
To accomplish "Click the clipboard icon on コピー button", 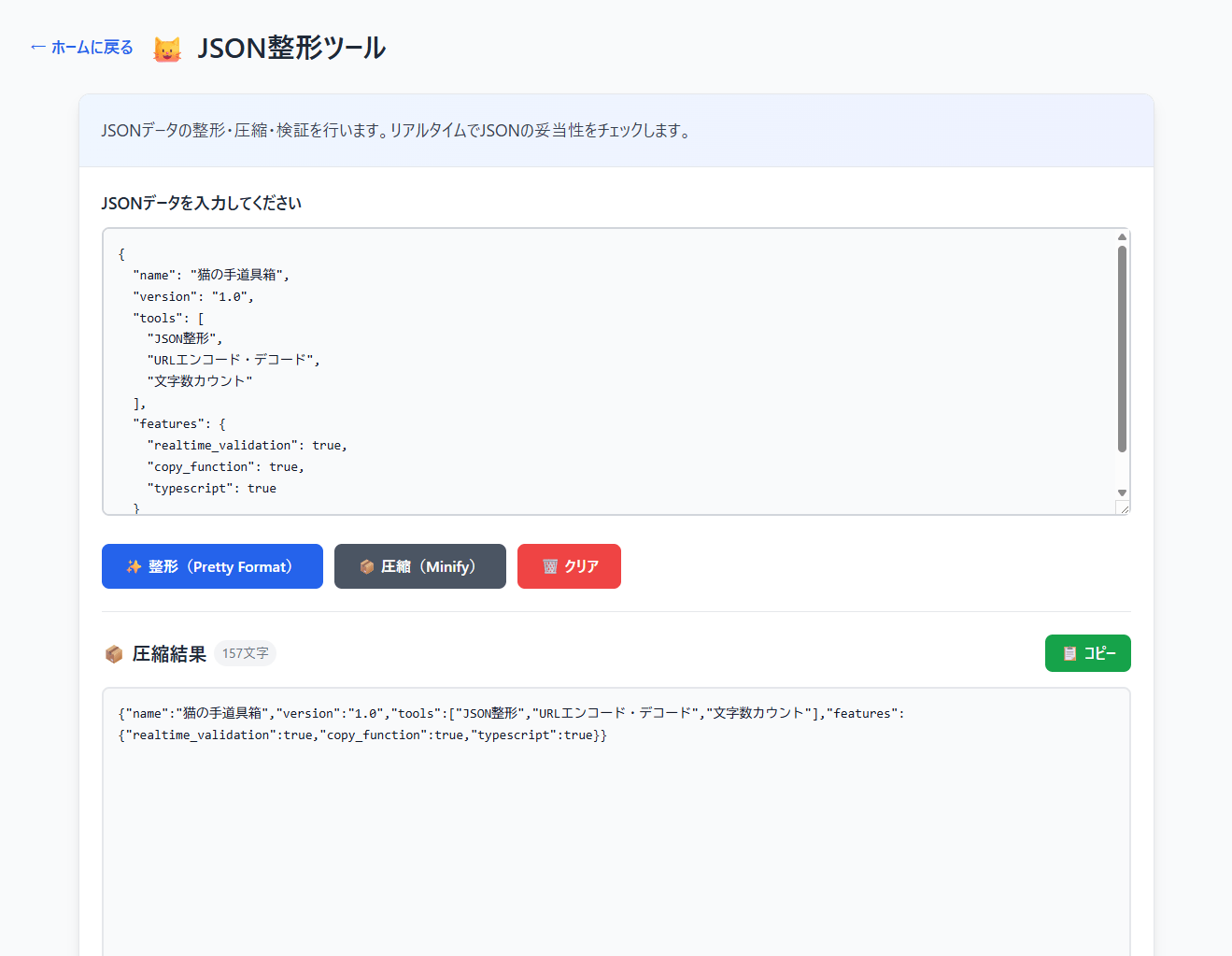I will [1069, 653].
